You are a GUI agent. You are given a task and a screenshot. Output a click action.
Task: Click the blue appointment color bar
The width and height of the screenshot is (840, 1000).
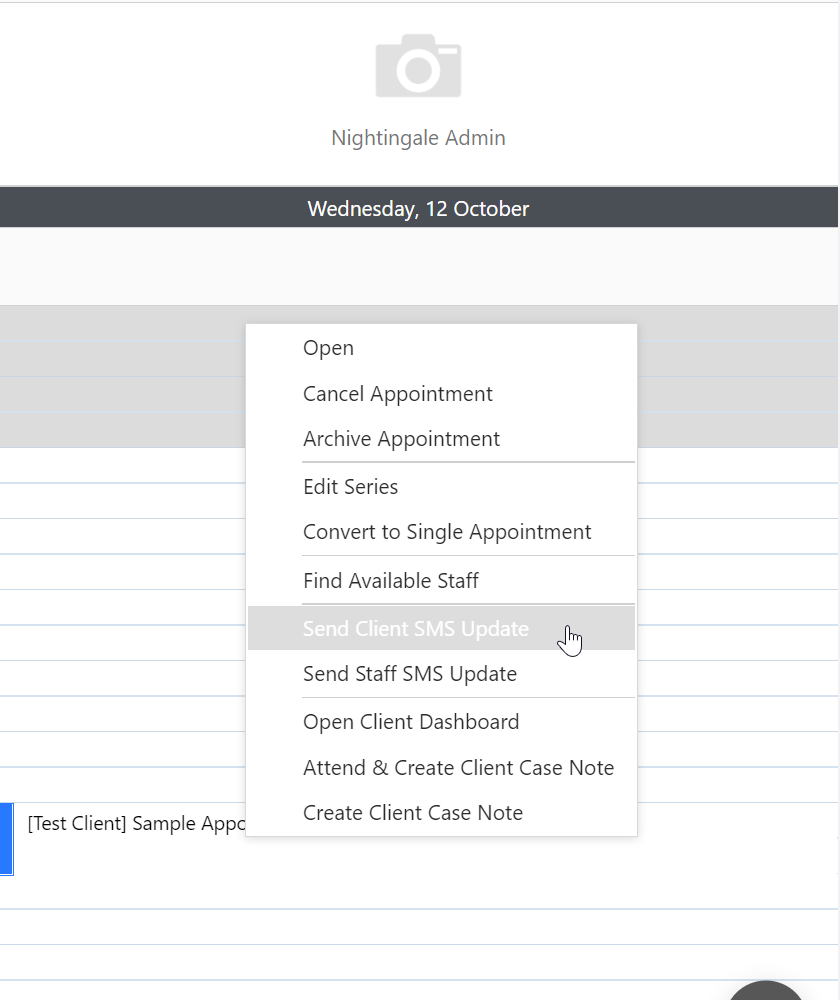coord(6,839)
